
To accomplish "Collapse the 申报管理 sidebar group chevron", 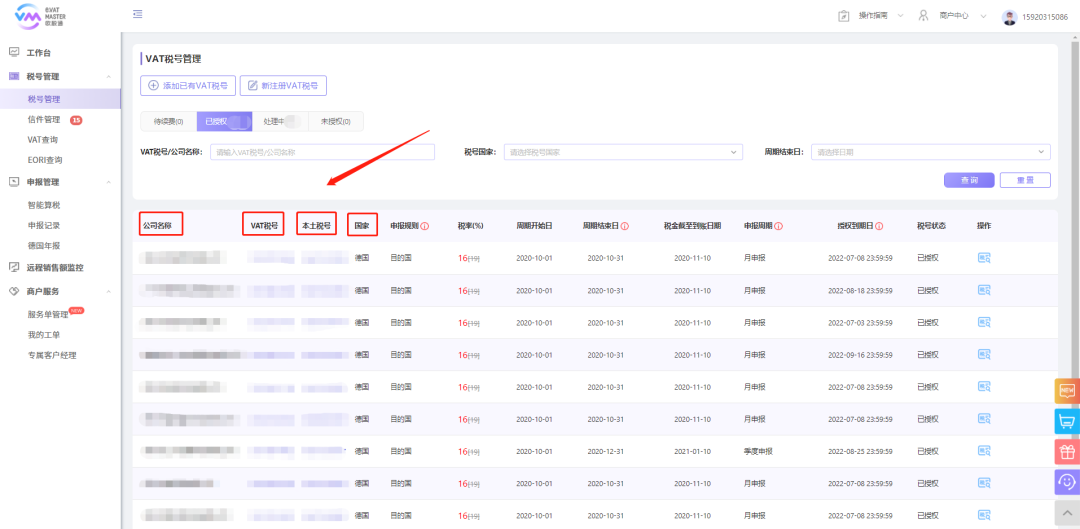I will pyautogui.click(x=108, y=182).
